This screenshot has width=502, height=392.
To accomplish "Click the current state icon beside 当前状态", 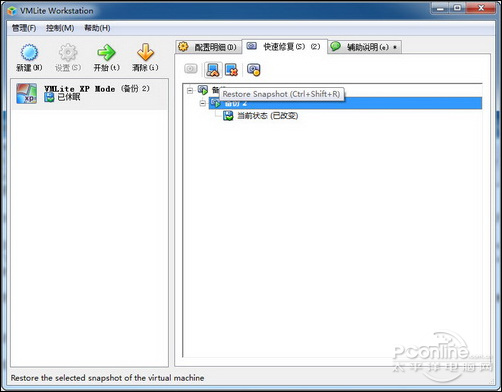I will 228,116.
